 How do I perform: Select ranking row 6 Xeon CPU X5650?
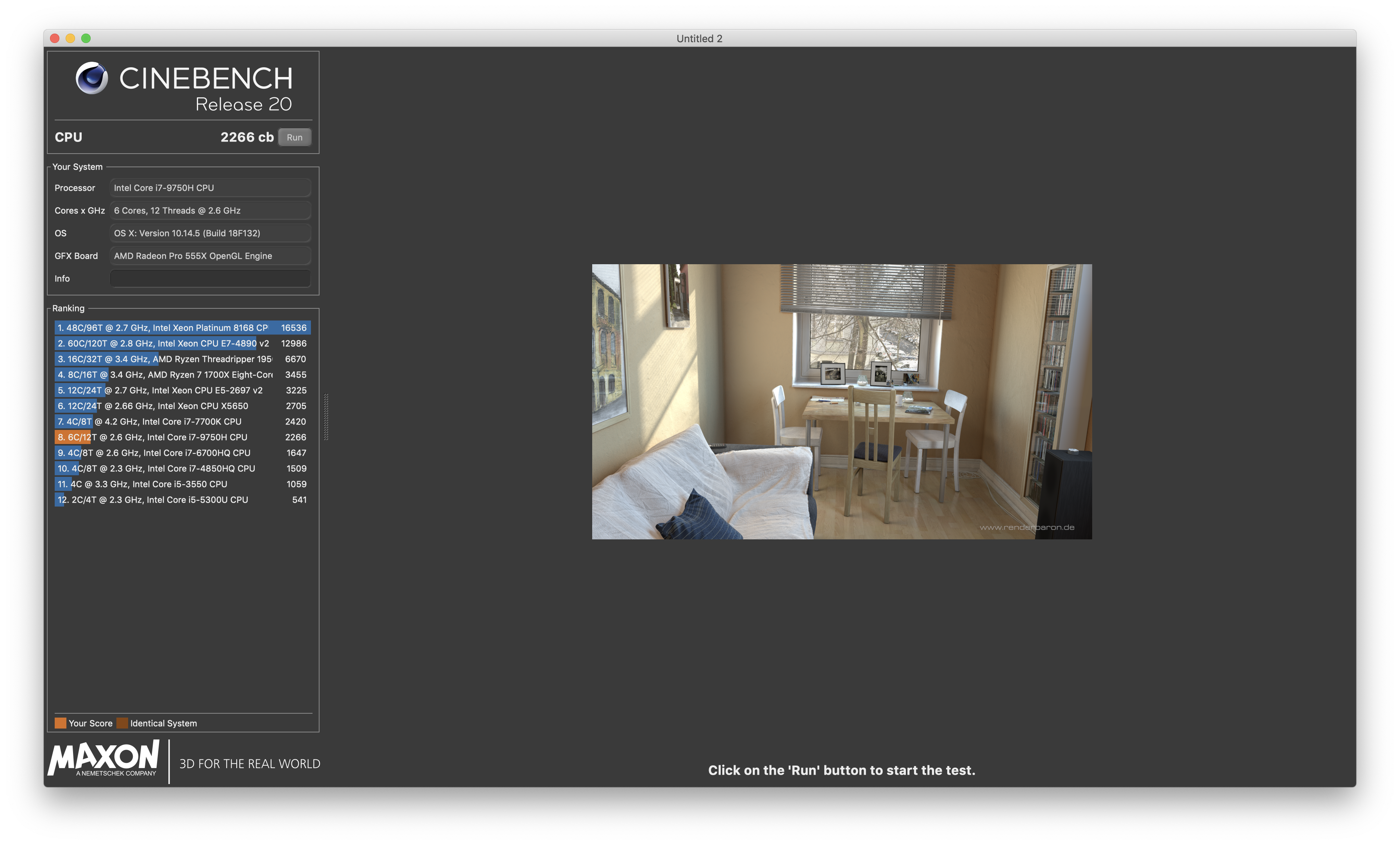[182, 406]
